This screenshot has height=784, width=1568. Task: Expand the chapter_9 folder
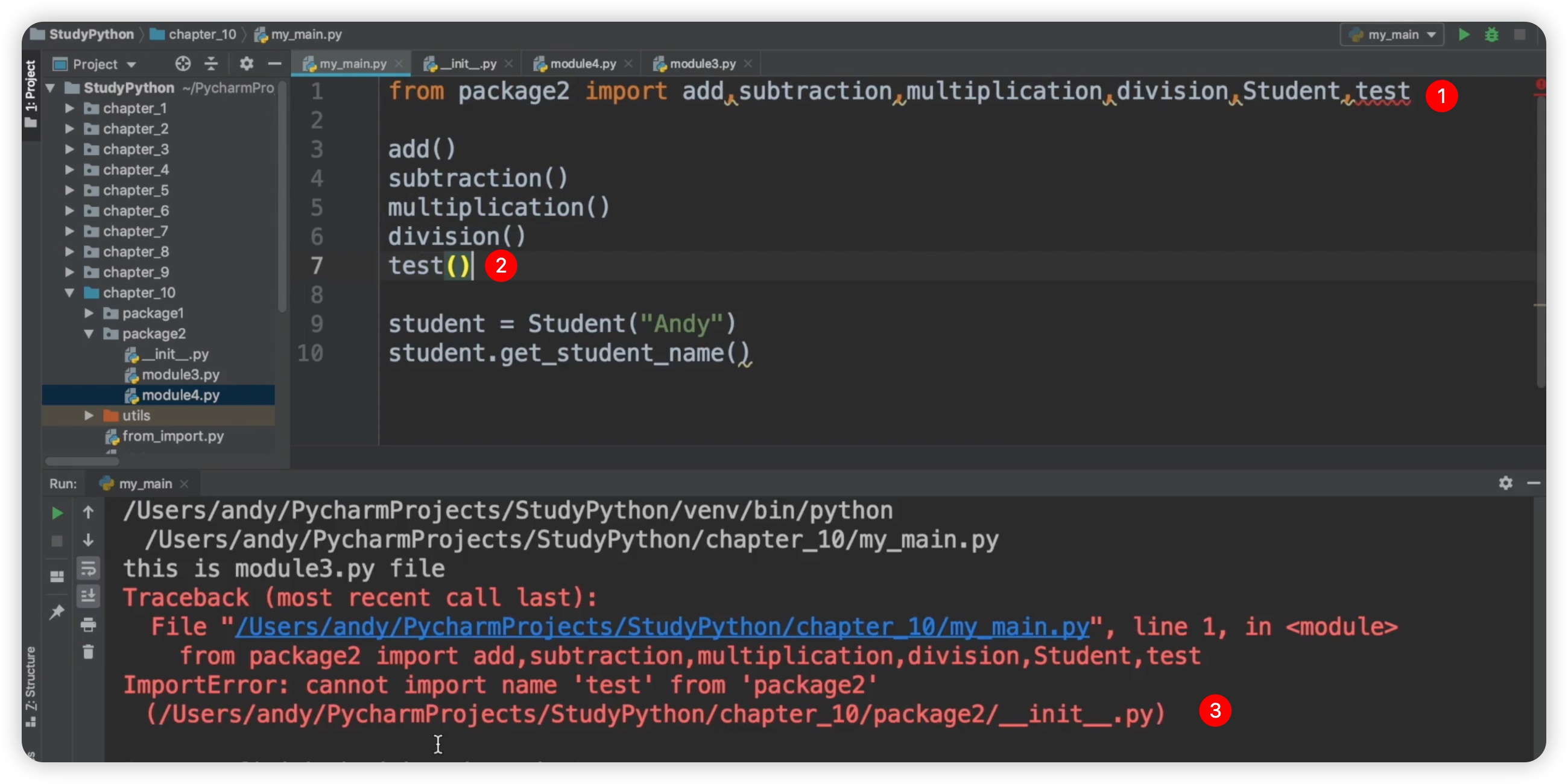pyautogui.click(x=69, y=272)
